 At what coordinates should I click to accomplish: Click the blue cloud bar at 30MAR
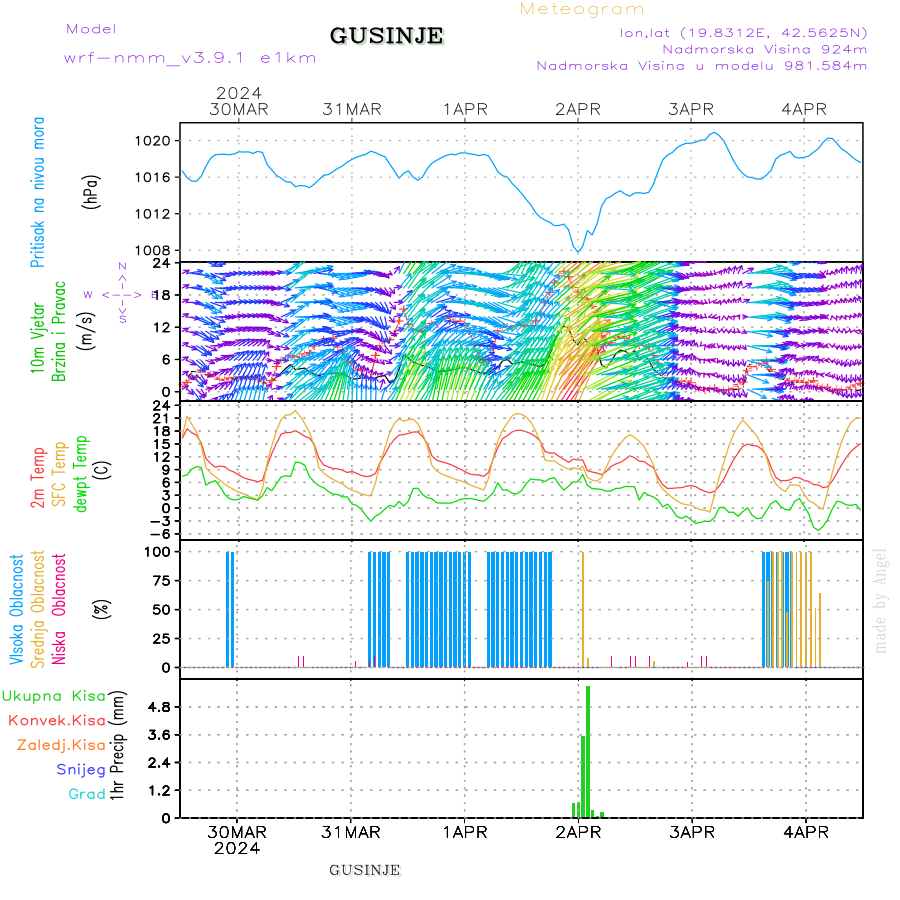coord(230,610)
